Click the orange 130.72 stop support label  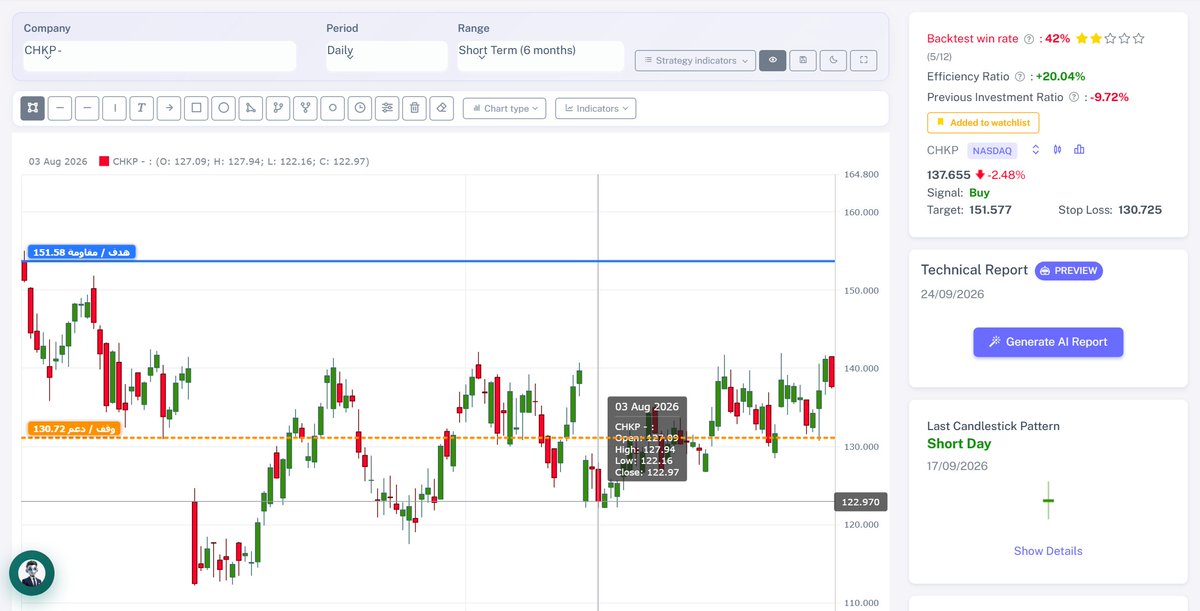coord(75,429)
